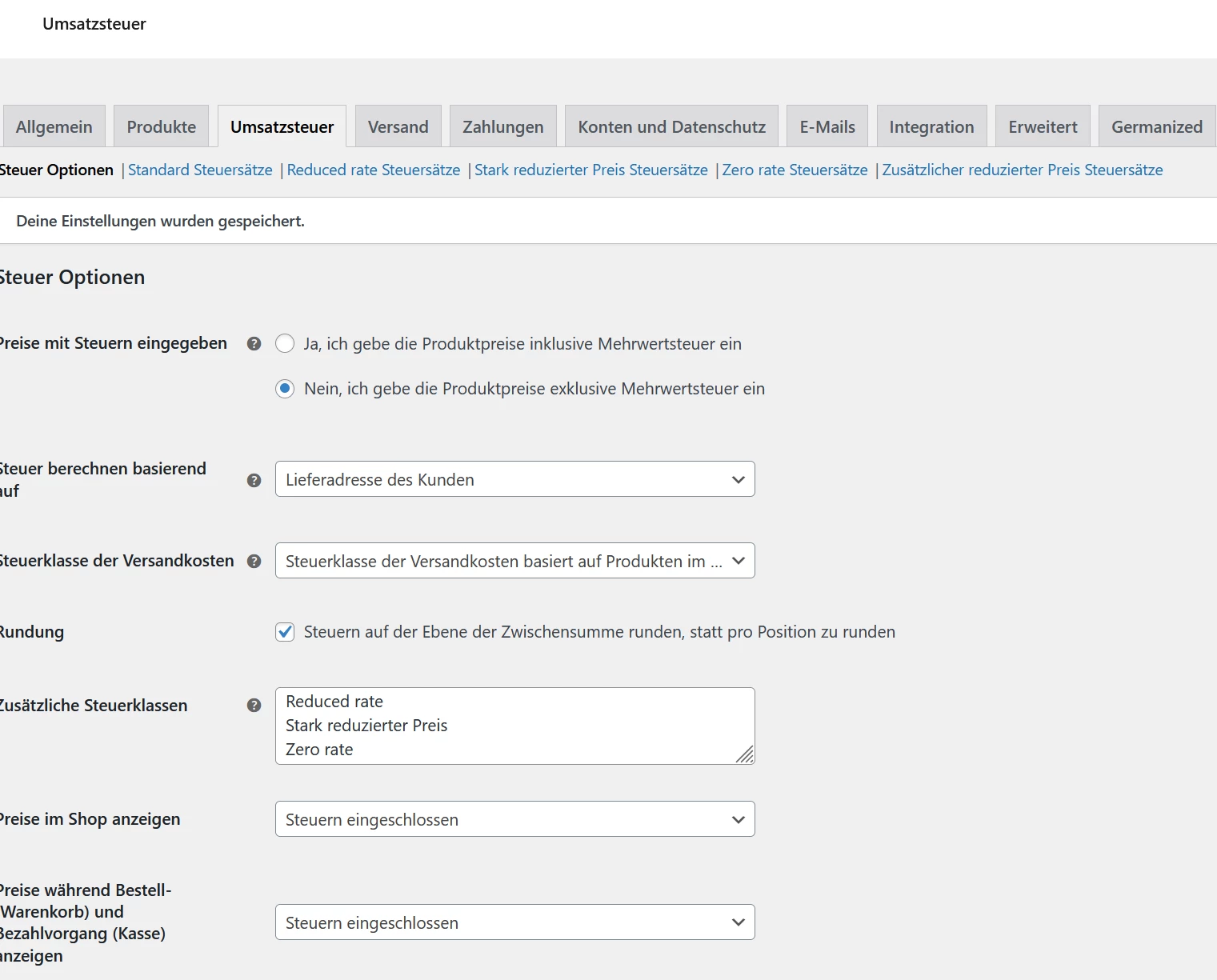Show help for Steuer berechnen basierend auf
Viewport: 1217px width, 980px height.
(254, 480)
